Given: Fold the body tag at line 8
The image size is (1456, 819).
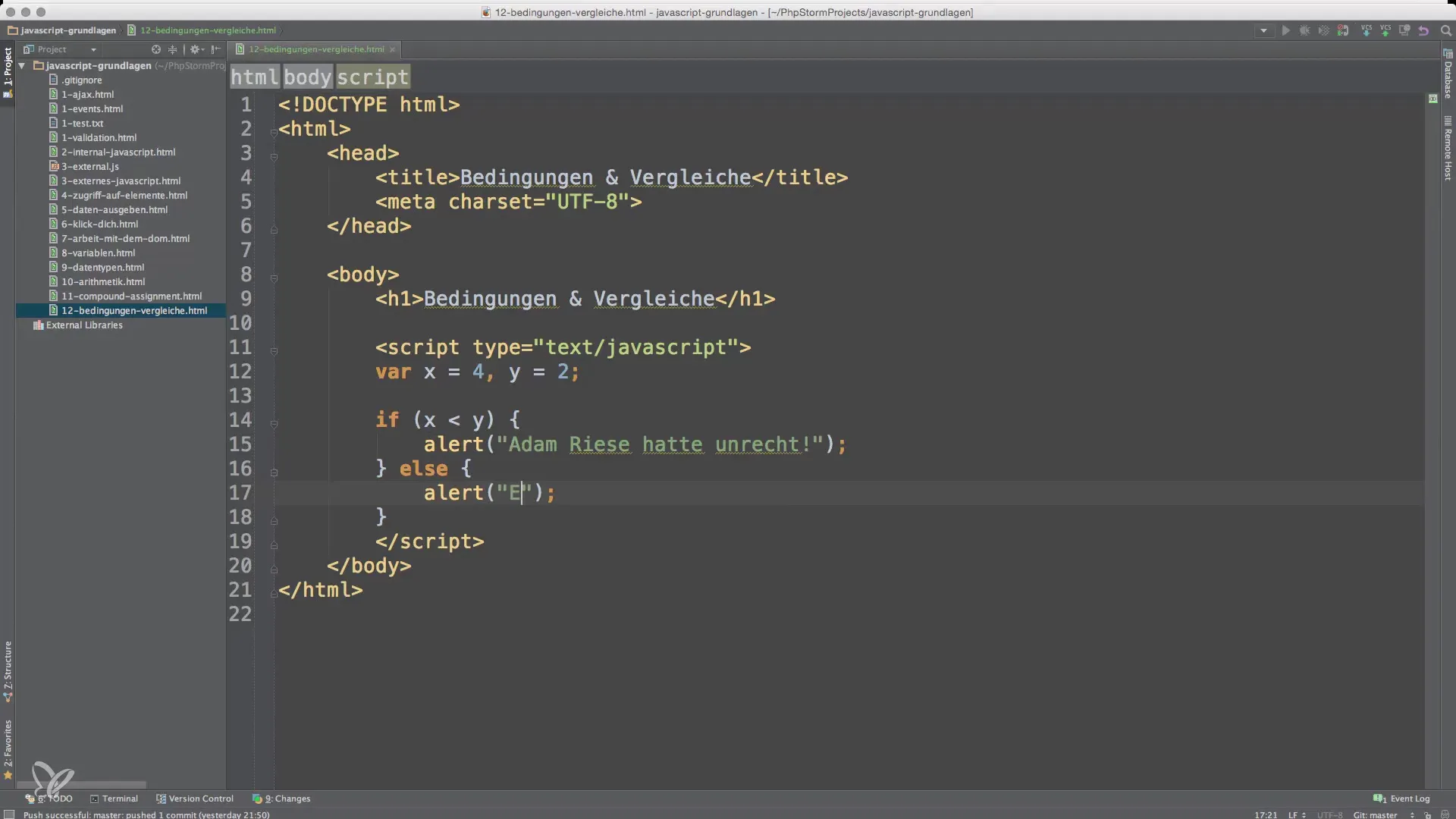Looking at the screenshot, I should (274, 278).
